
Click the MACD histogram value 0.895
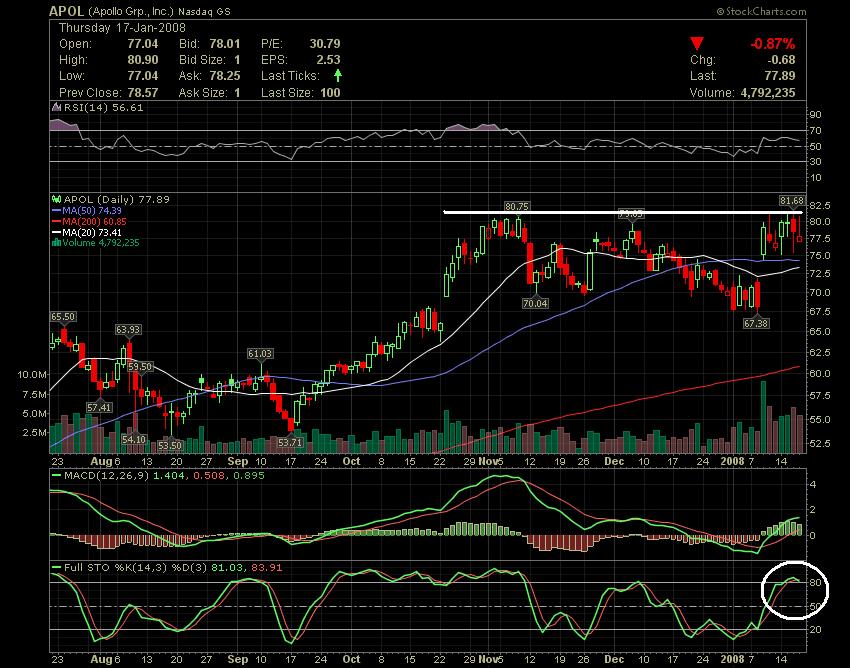tap(248, 476)
